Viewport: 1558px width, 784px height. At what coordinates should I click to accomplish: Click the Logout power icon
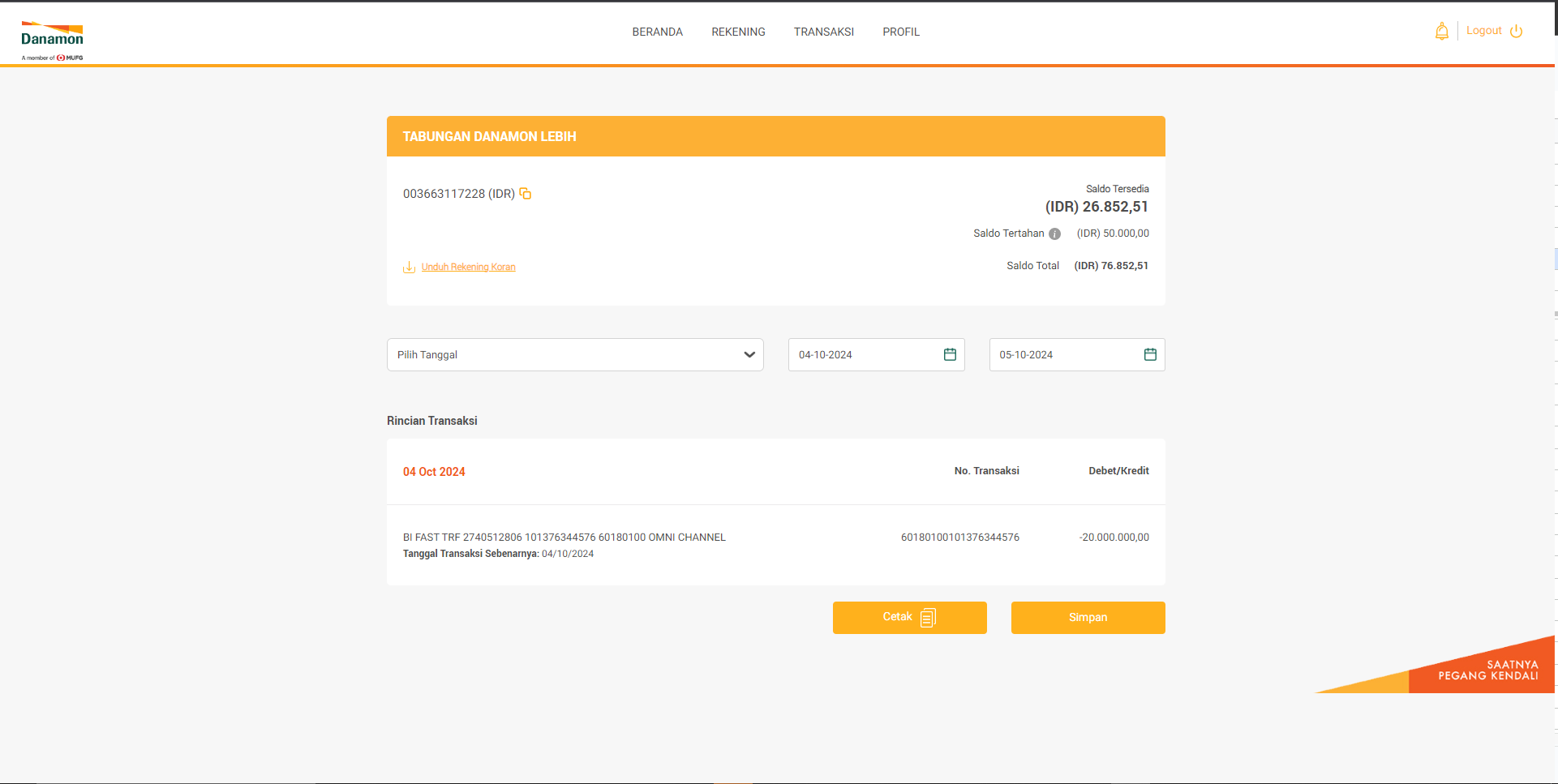(1516, 31)
